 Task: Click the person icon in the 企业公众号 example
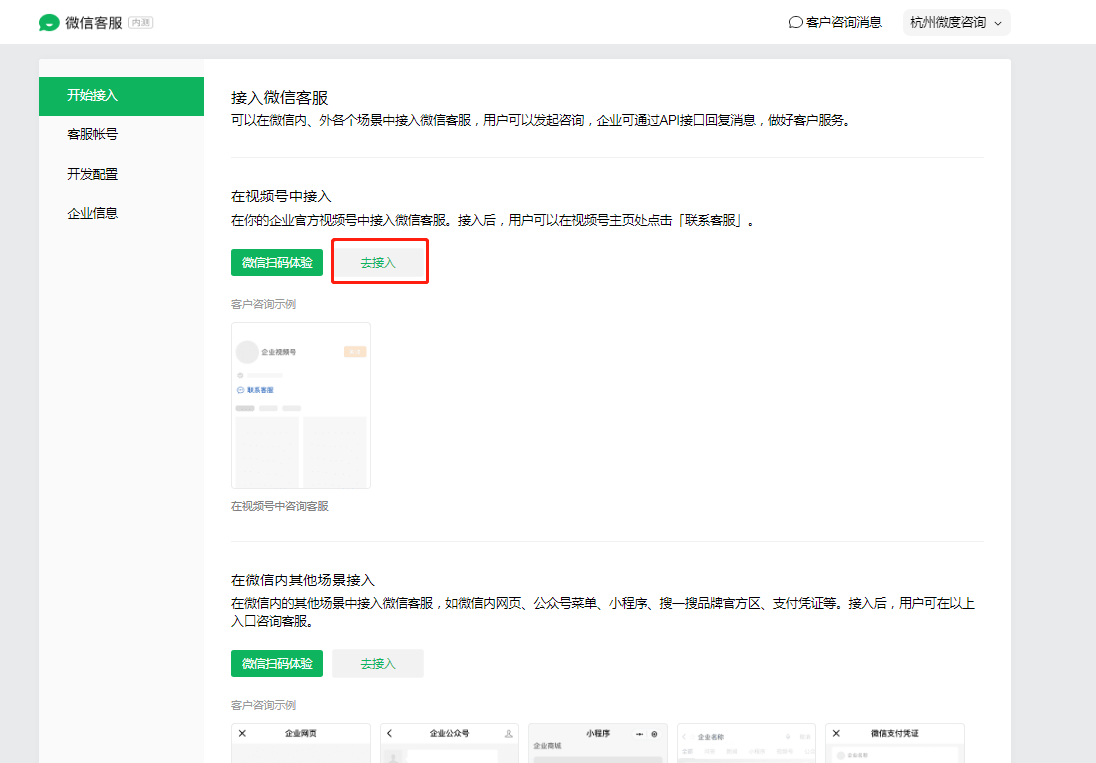click(508, 734)
